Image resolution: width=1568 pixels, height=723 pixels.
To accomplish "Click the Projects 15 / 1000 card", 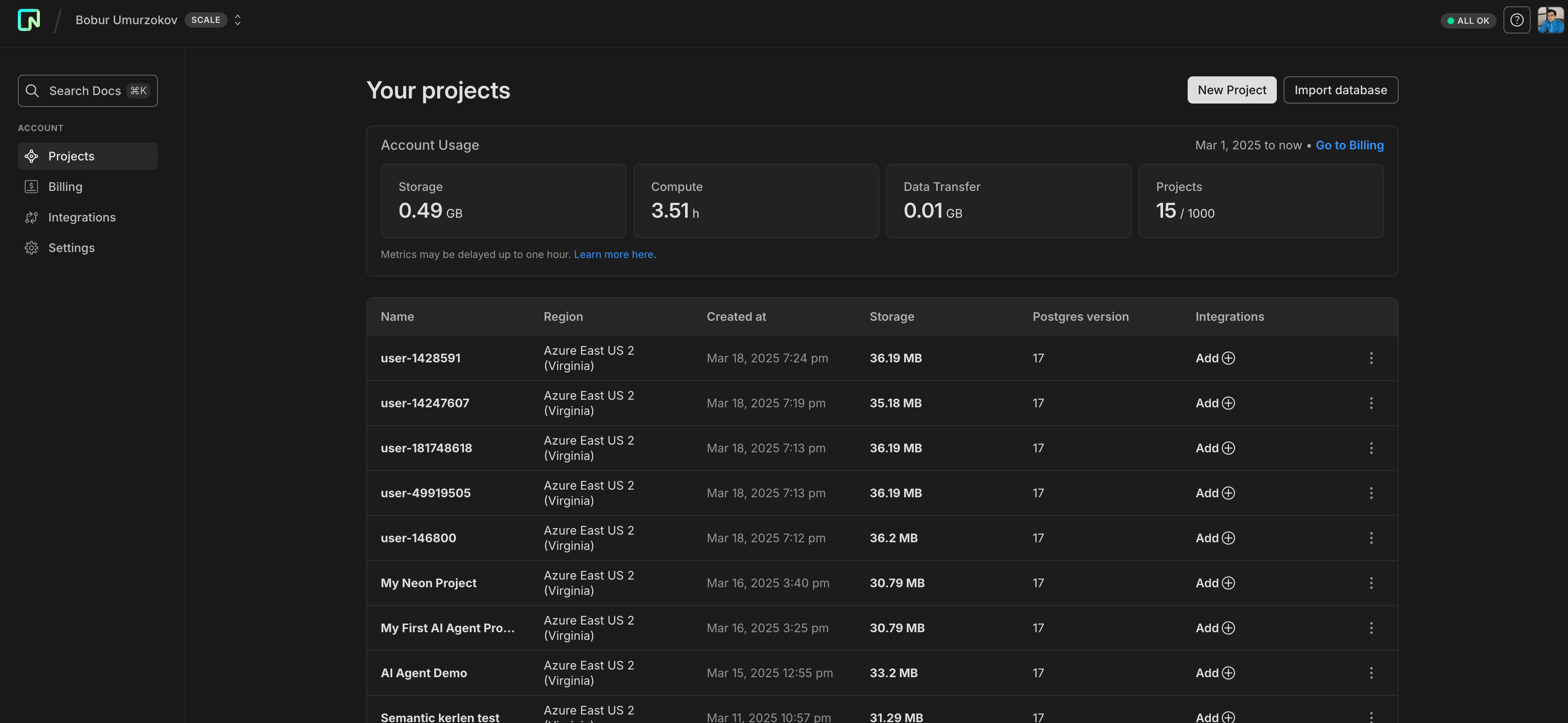I will click(x=1261, y=202).
